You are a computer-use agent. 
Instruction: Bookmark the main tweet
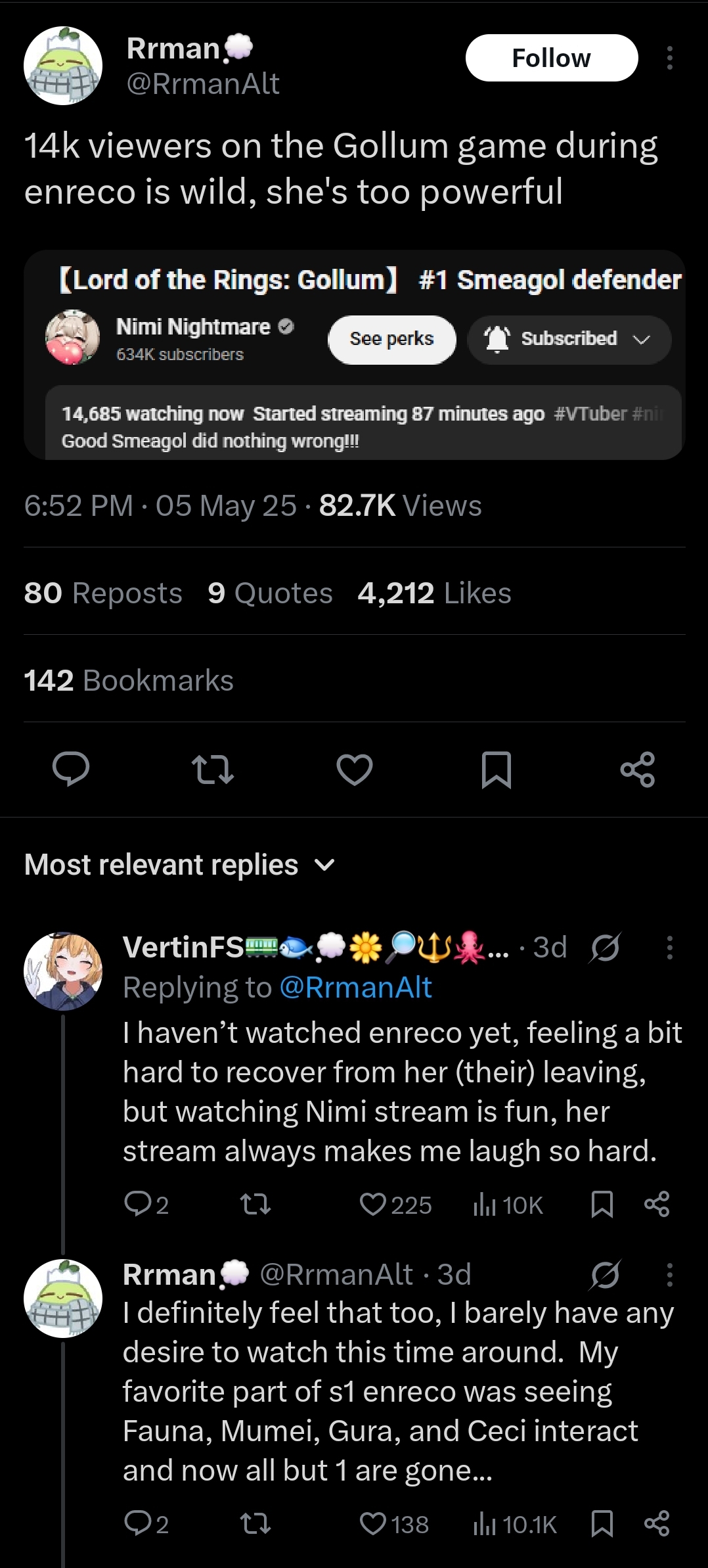tap(496, 770)
